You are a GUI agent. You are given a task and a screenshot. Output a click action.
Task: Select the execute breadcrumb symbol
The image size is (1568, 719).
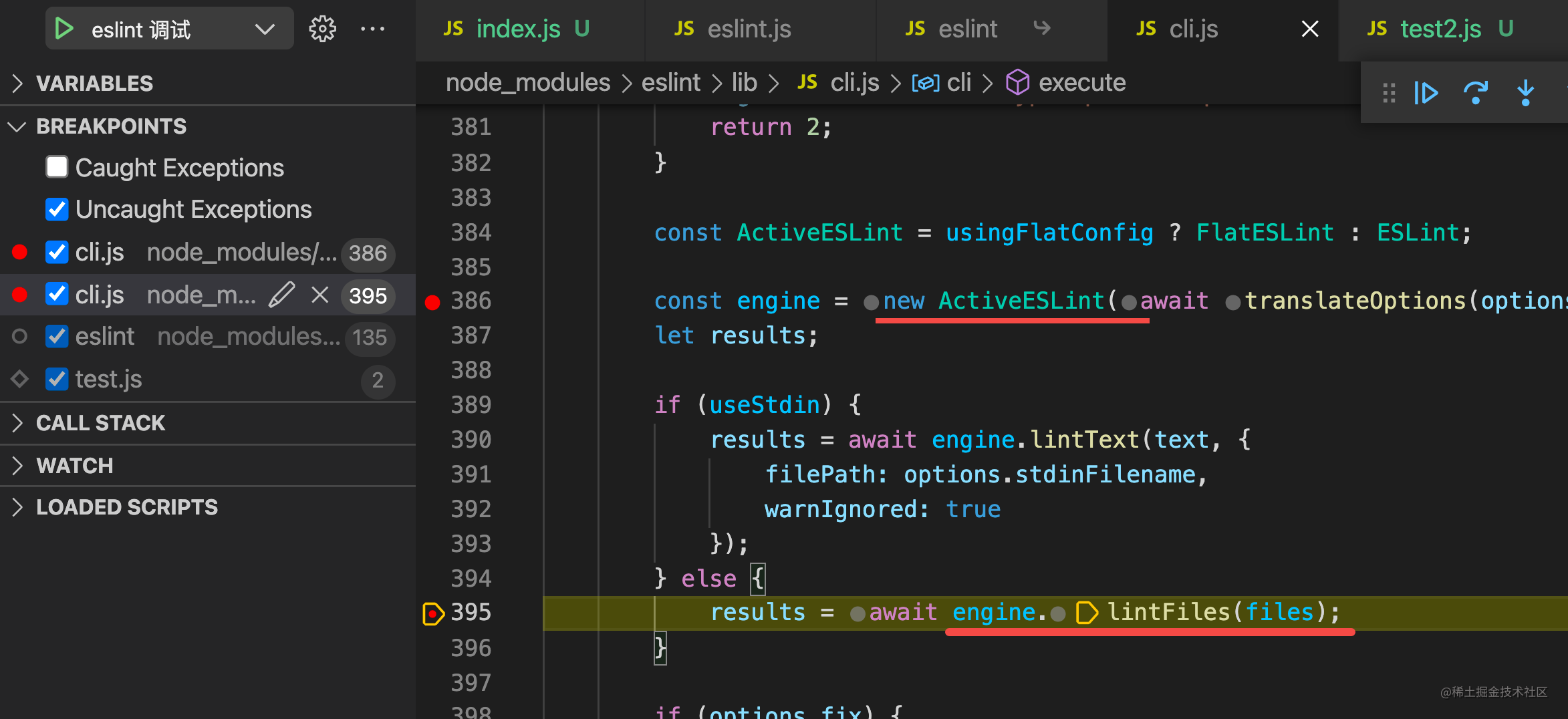[1081, 83]
